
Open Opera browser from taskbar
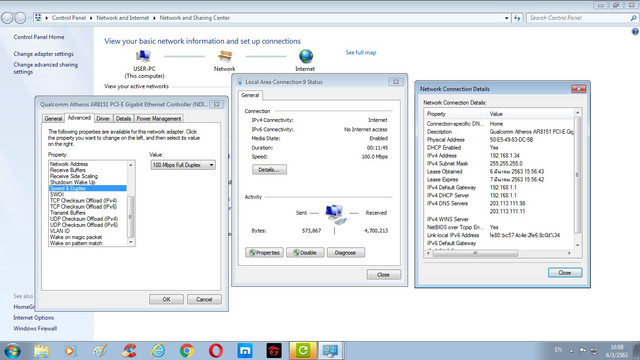tap(216, 351)
